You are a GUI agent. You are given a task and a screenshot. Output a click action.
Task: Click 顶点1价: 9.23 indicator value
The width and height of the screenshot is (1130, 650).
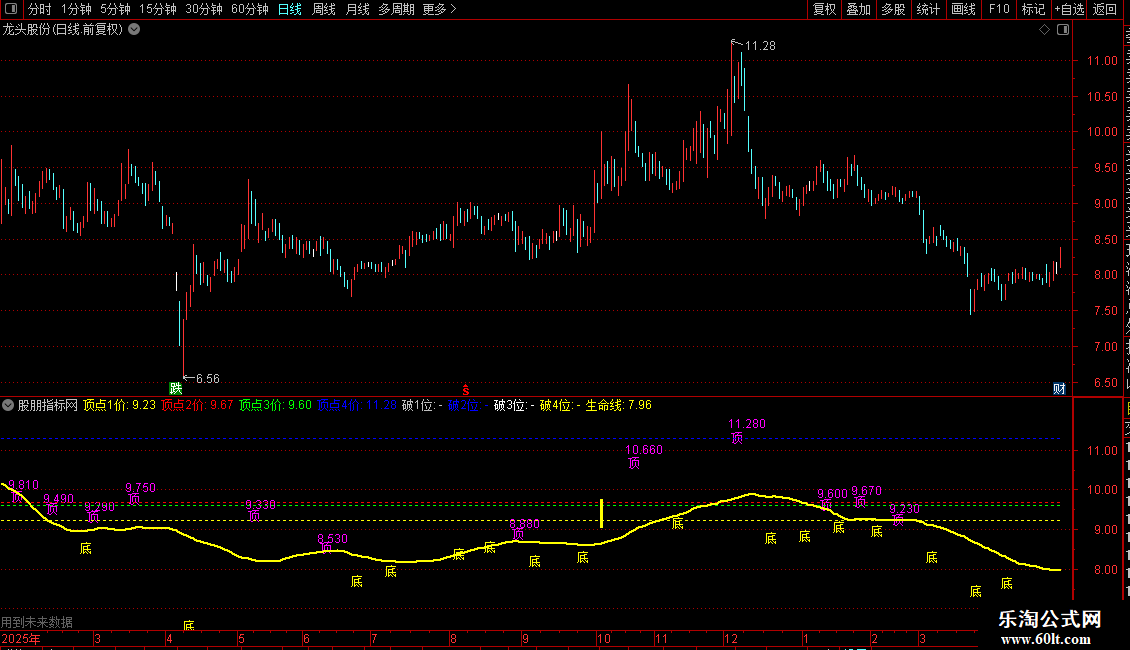pyautogui.click(x=120, y=405)
